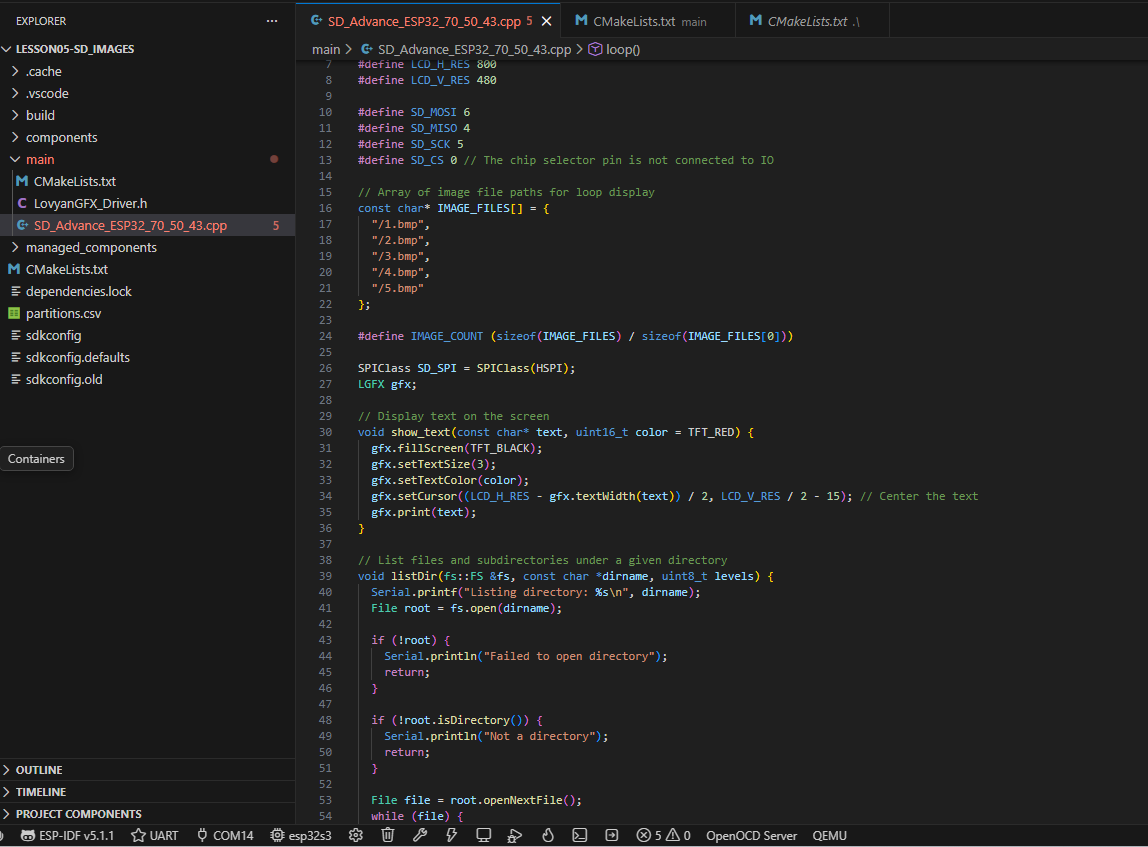The width and height of the screenshot is (1148, 847).
Task: Expand the OUTLINE section
Action: click(39, 770)
